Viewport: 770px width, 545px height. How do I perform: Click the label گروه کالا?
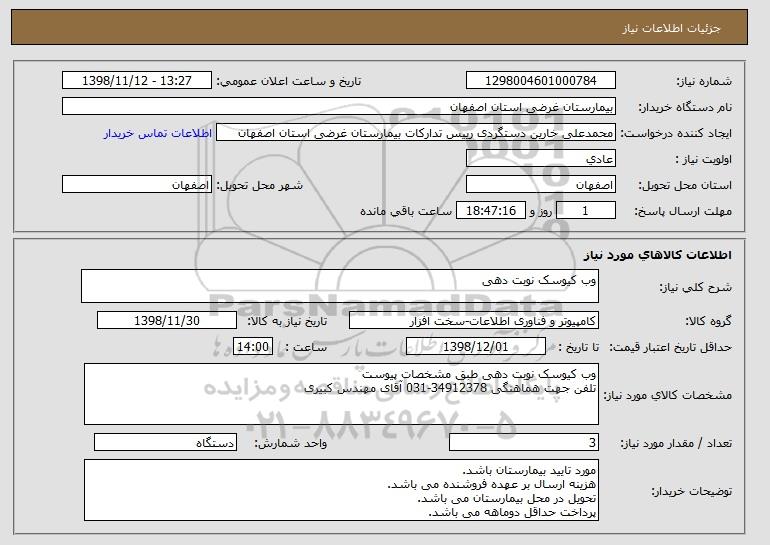pyautogui.click(x=709, y=321)
